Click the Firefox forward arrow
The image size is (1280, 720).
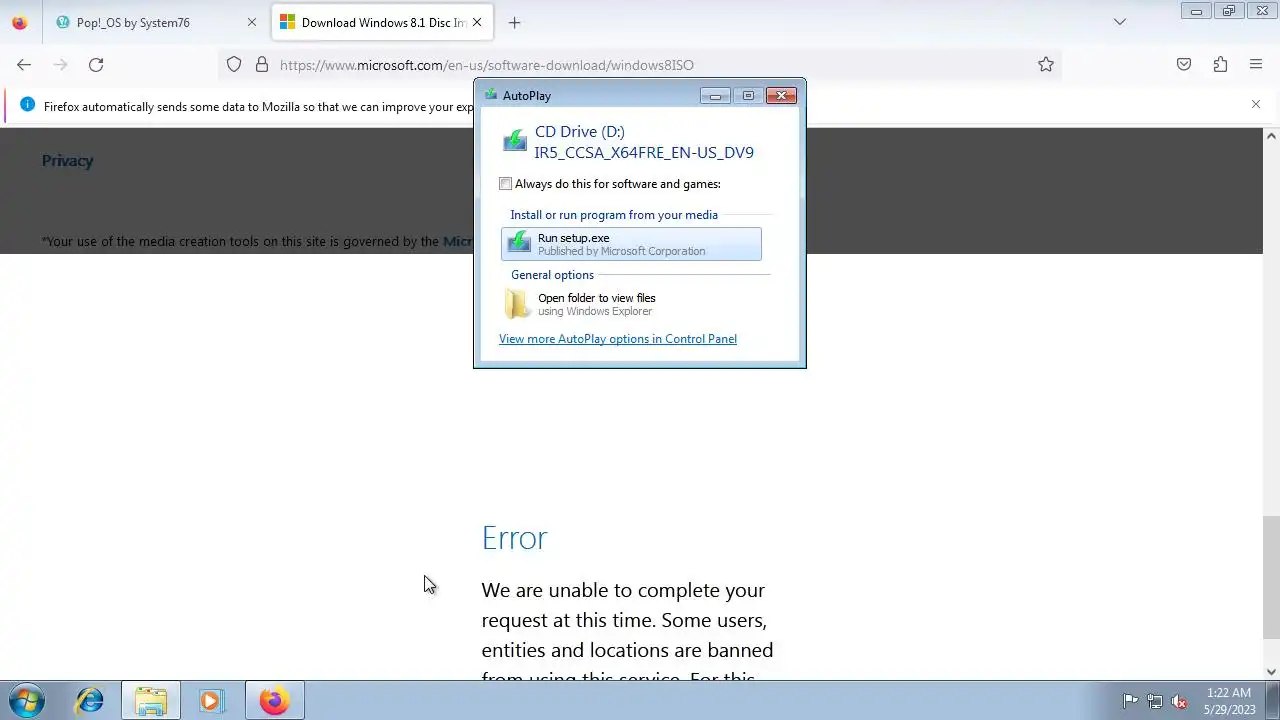(60, 64)
